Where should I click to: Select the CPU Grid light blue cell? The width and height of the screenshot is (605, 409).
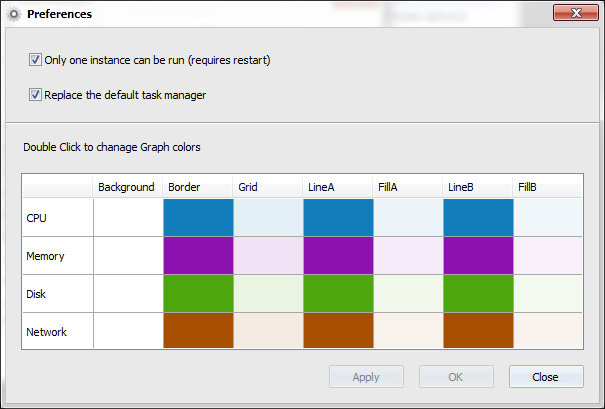pos(268,218)
